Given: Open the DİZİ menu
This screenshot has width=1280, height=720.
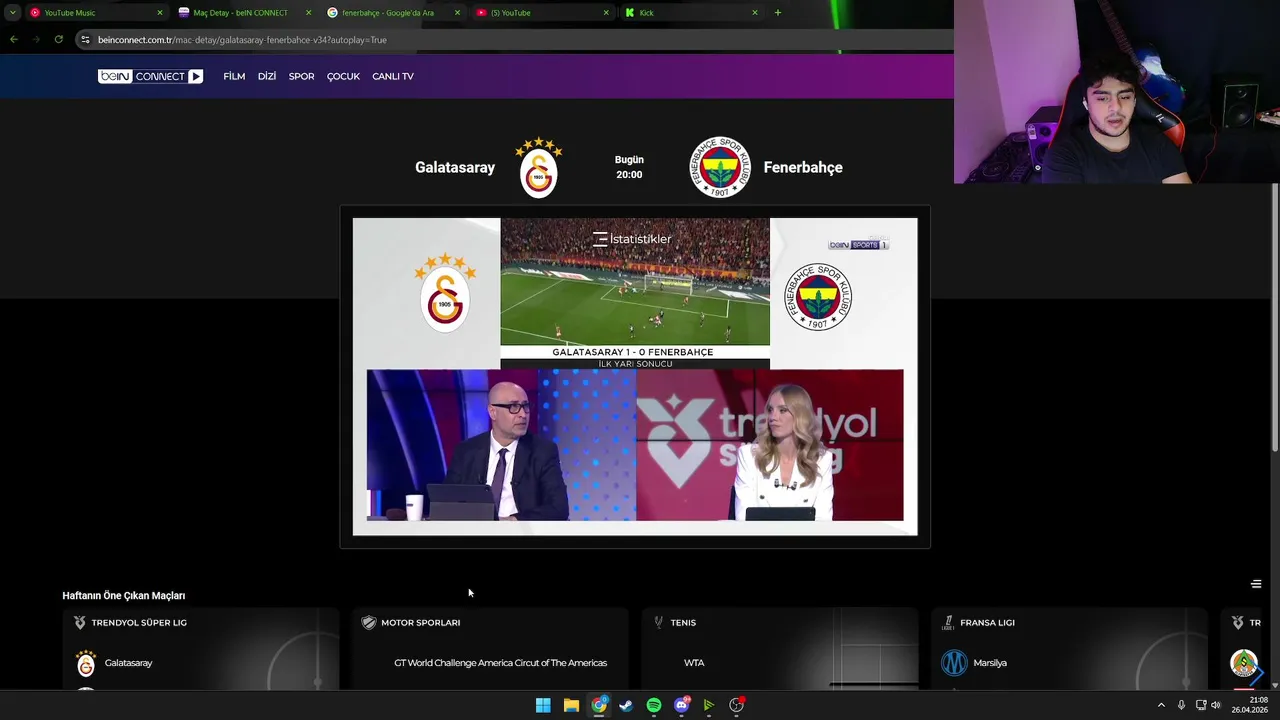Looking at the screenshot, I should (267, 76).
